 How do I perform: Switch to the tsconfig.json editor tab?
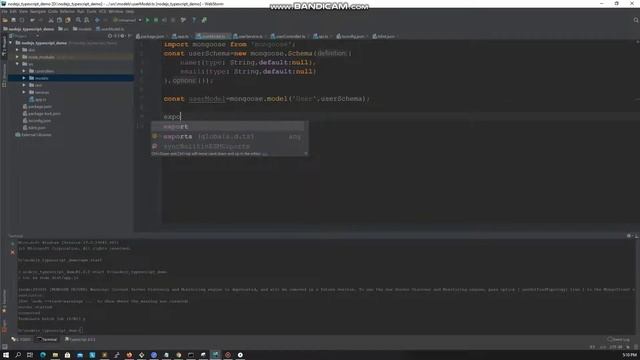[351, 36]
